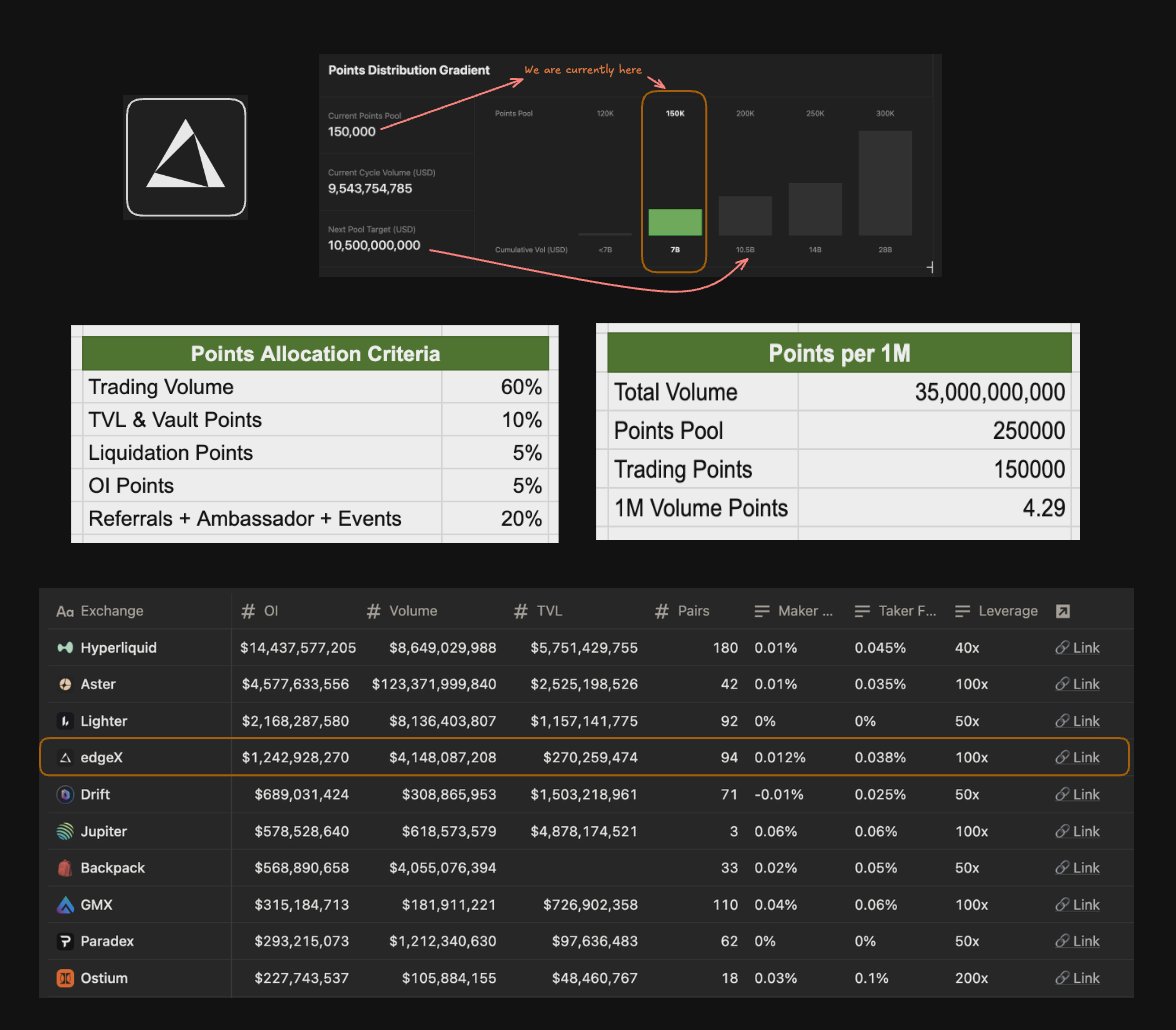Click the edgeX triangle logo tile

pos(186,158)
